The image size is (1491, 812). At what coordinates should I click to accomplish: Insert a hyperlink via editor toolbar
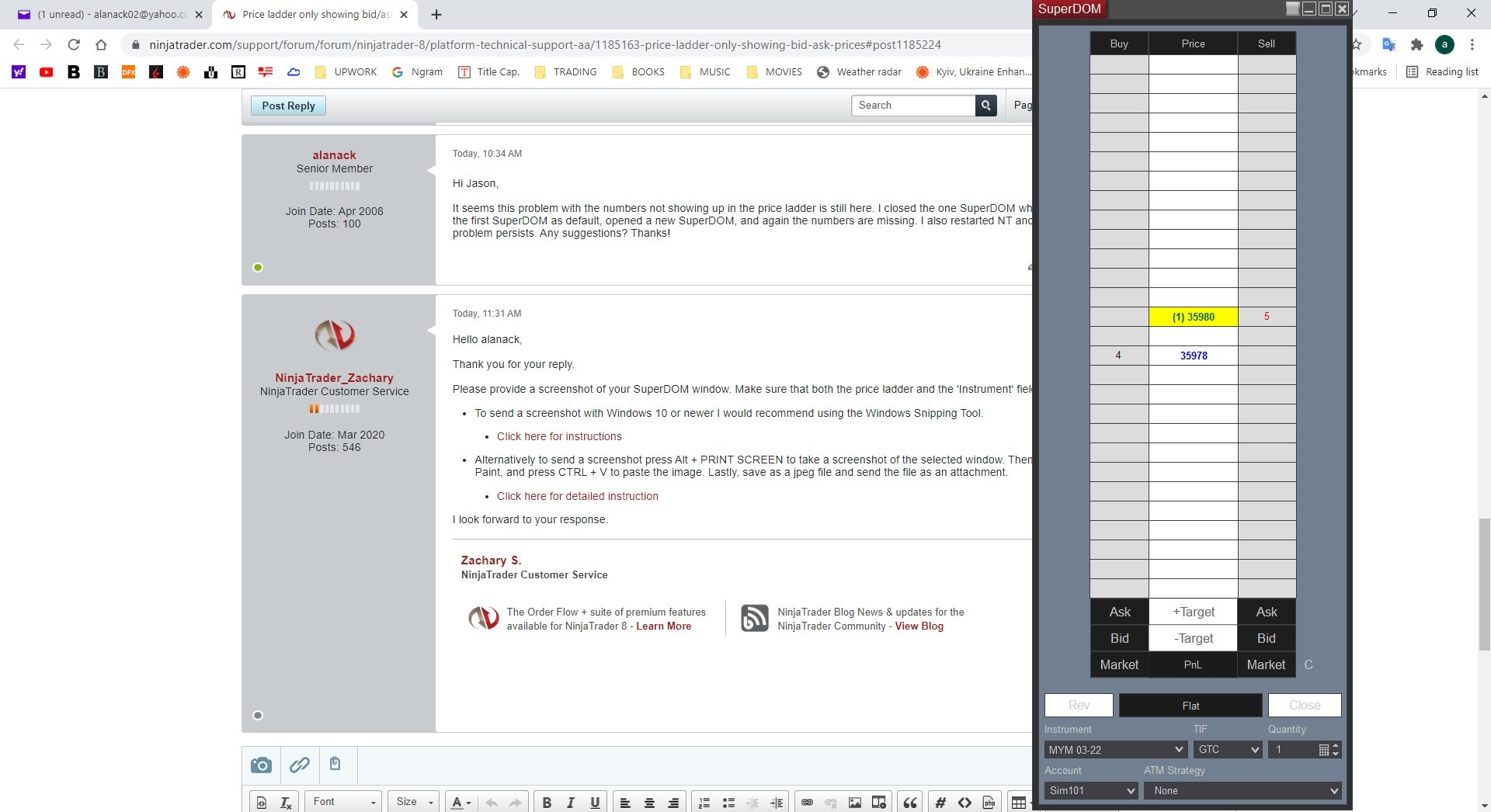807,803
